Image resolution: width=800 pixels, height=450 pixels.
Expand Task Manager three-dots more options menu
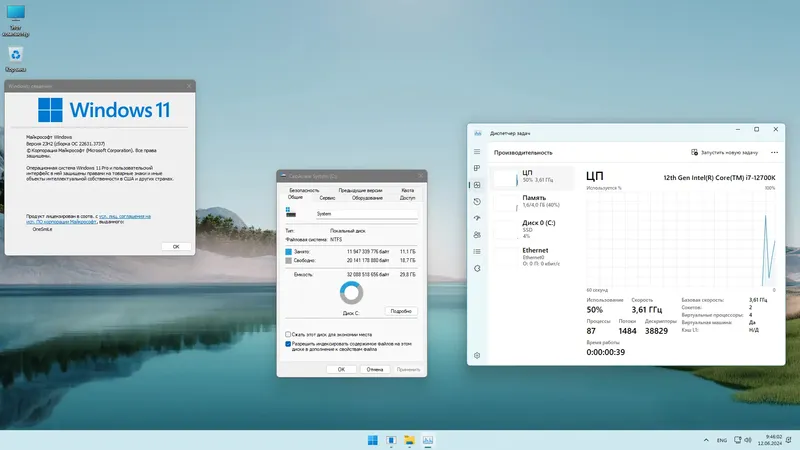[x=774, y=153]
